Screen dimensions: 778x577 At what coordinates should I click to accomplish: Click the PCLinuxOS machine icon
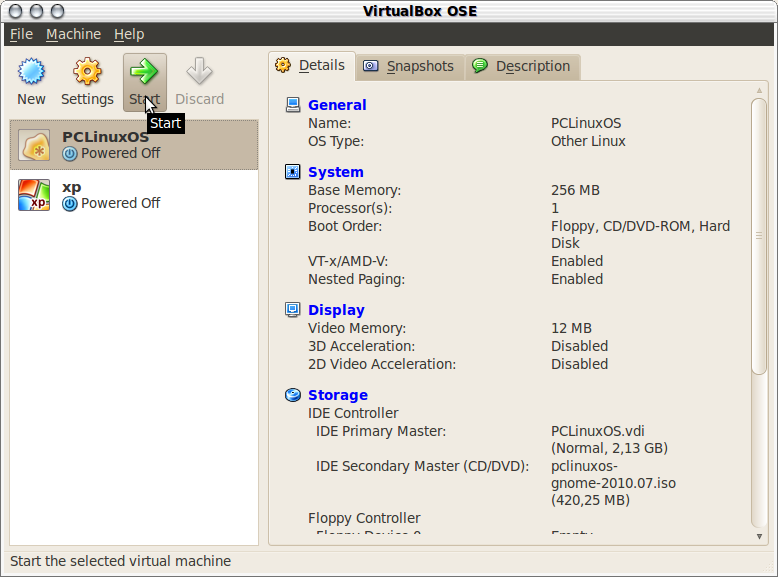tap(34, 145)
